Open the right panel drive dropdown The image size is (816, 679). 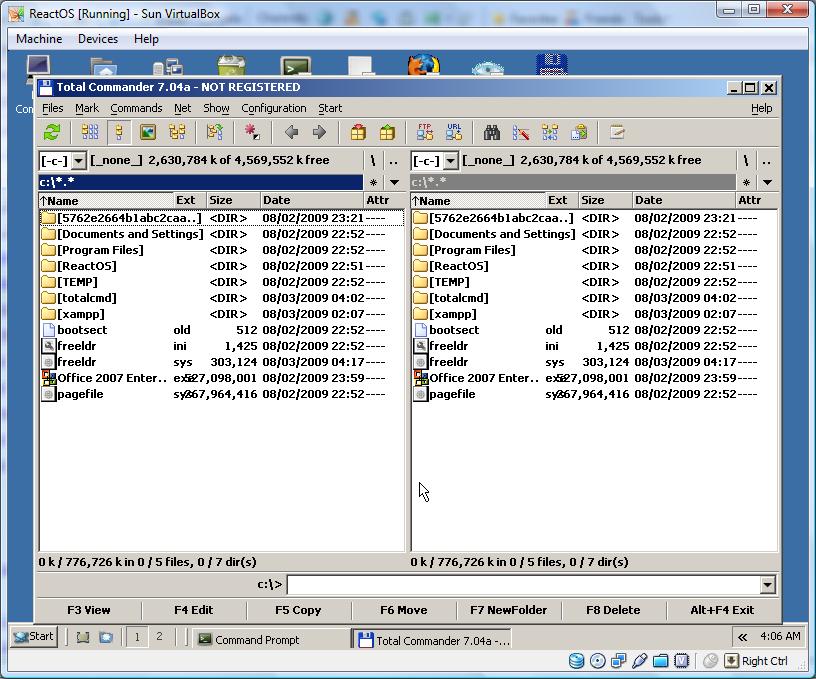point(450,161)
